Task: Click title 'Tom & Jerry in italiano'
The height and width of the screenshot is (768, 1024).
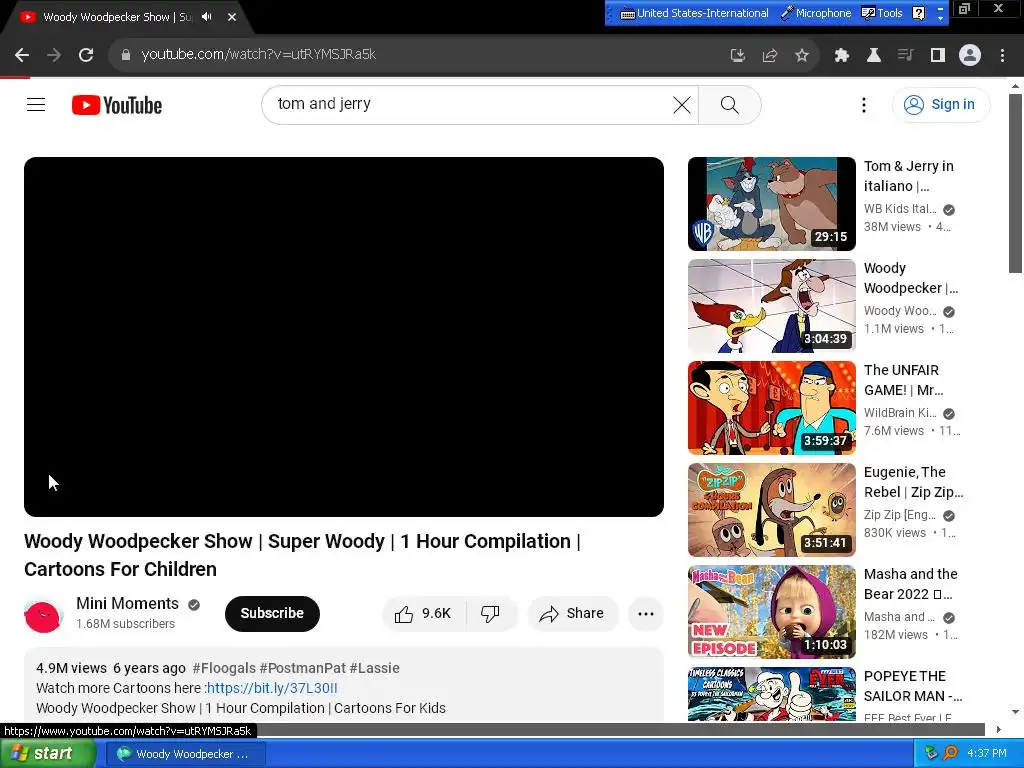Action: tap(908, 176)
